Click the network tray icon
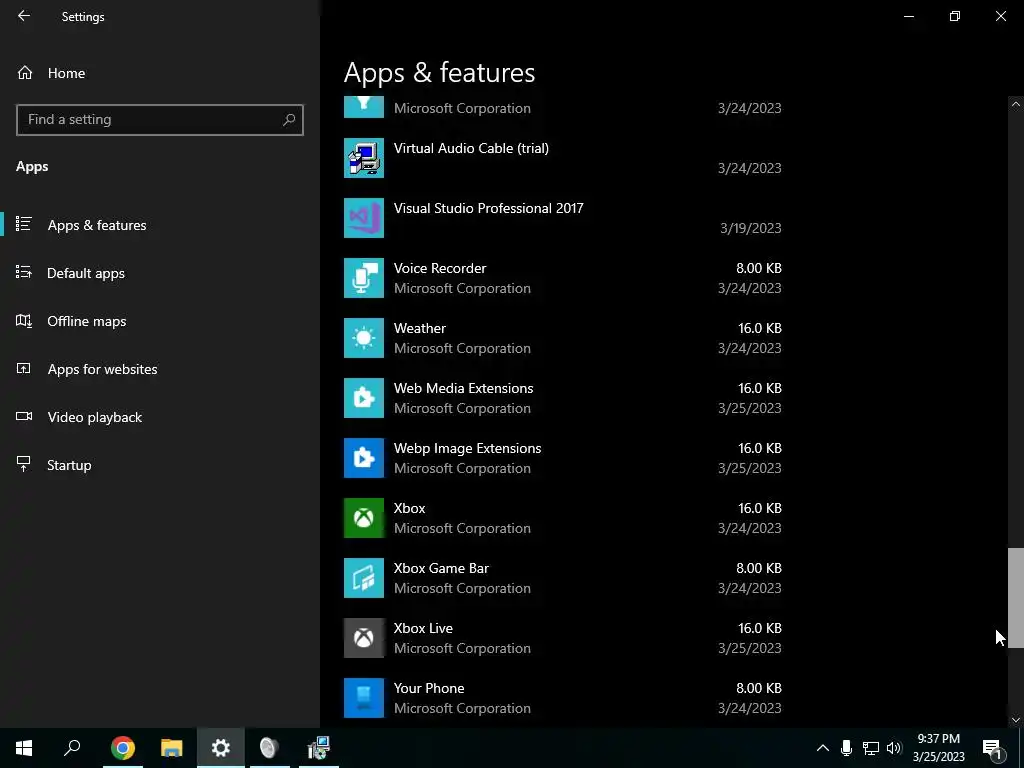1024x768 pixels. click(x=871, y=748)
